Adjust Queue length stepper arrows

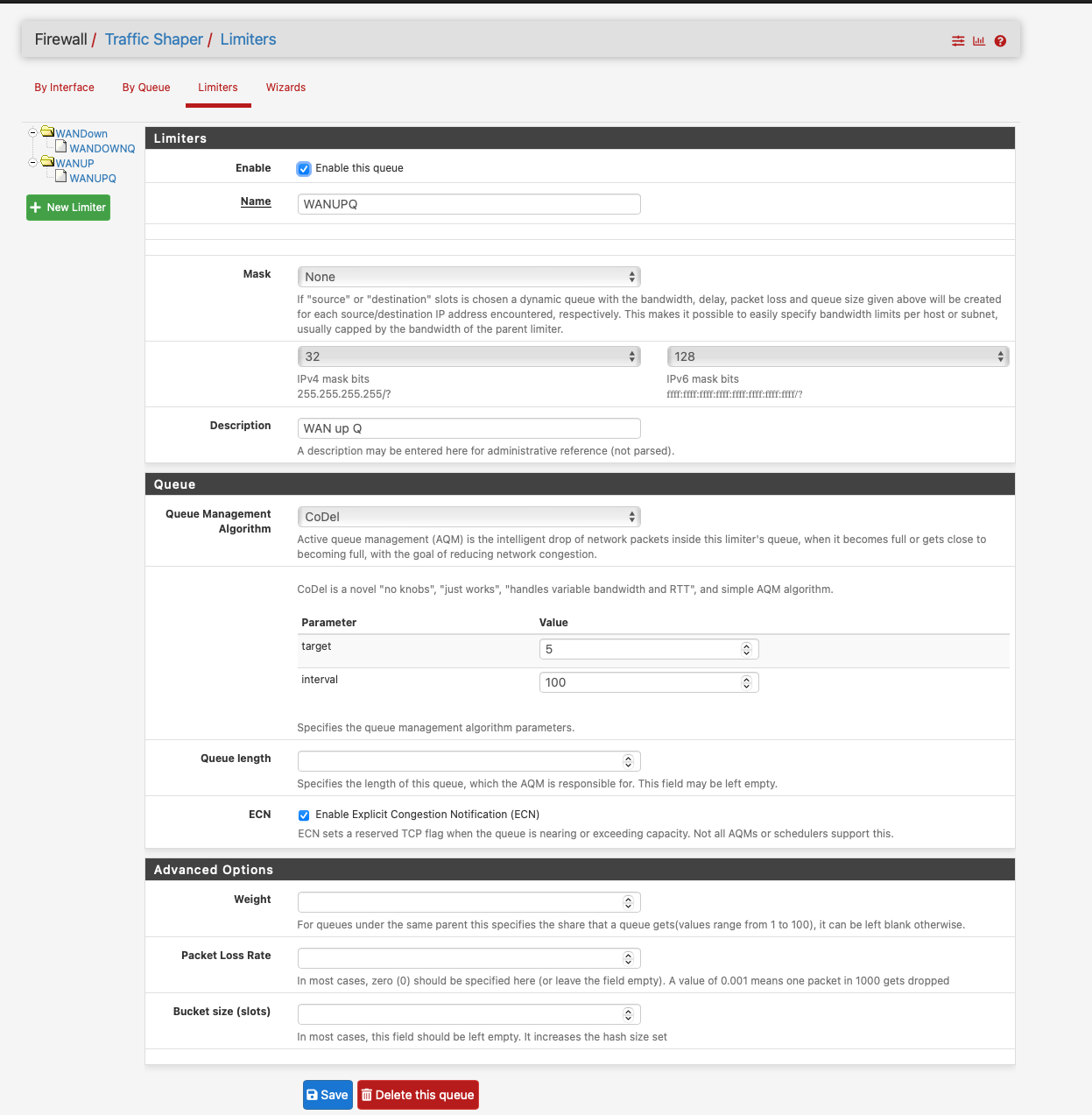point(629,761)
